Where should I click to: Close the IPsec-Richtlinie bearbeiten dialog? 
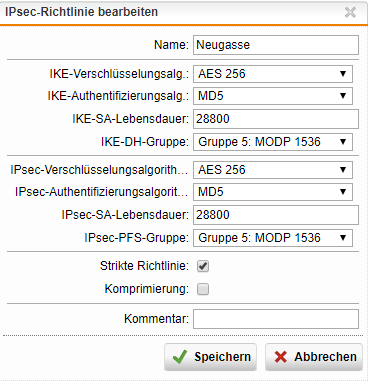(350, 12)
